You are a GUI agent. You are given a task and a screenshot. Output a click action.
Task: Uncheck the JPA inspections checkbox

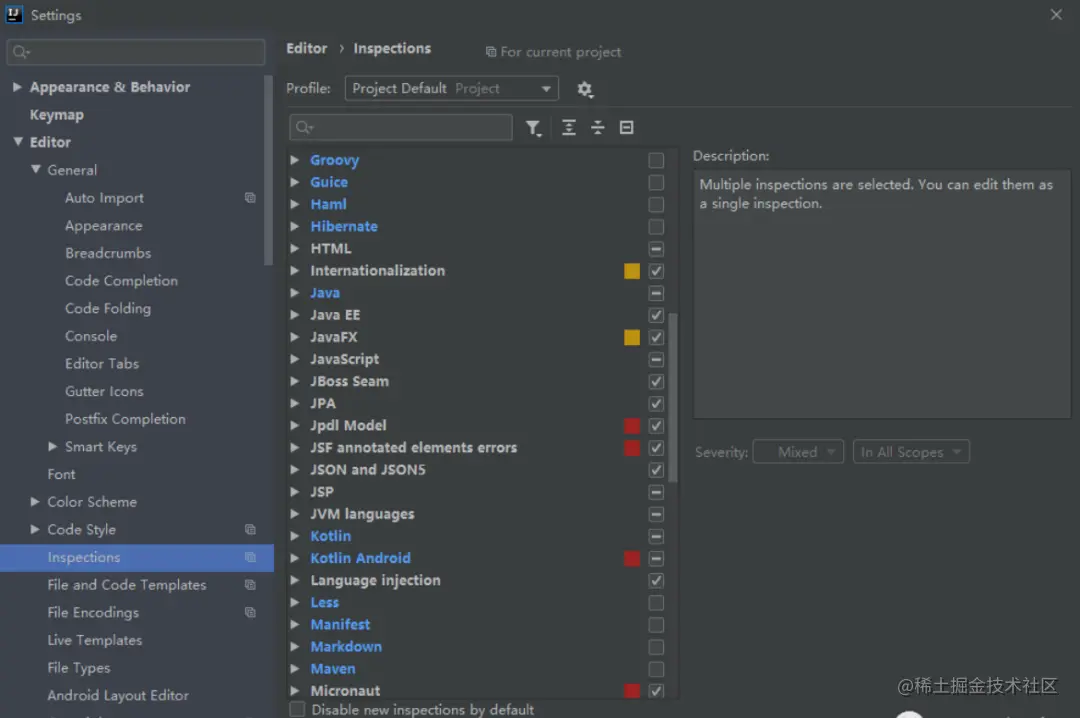pyautogui.click(x=656, y=404)
